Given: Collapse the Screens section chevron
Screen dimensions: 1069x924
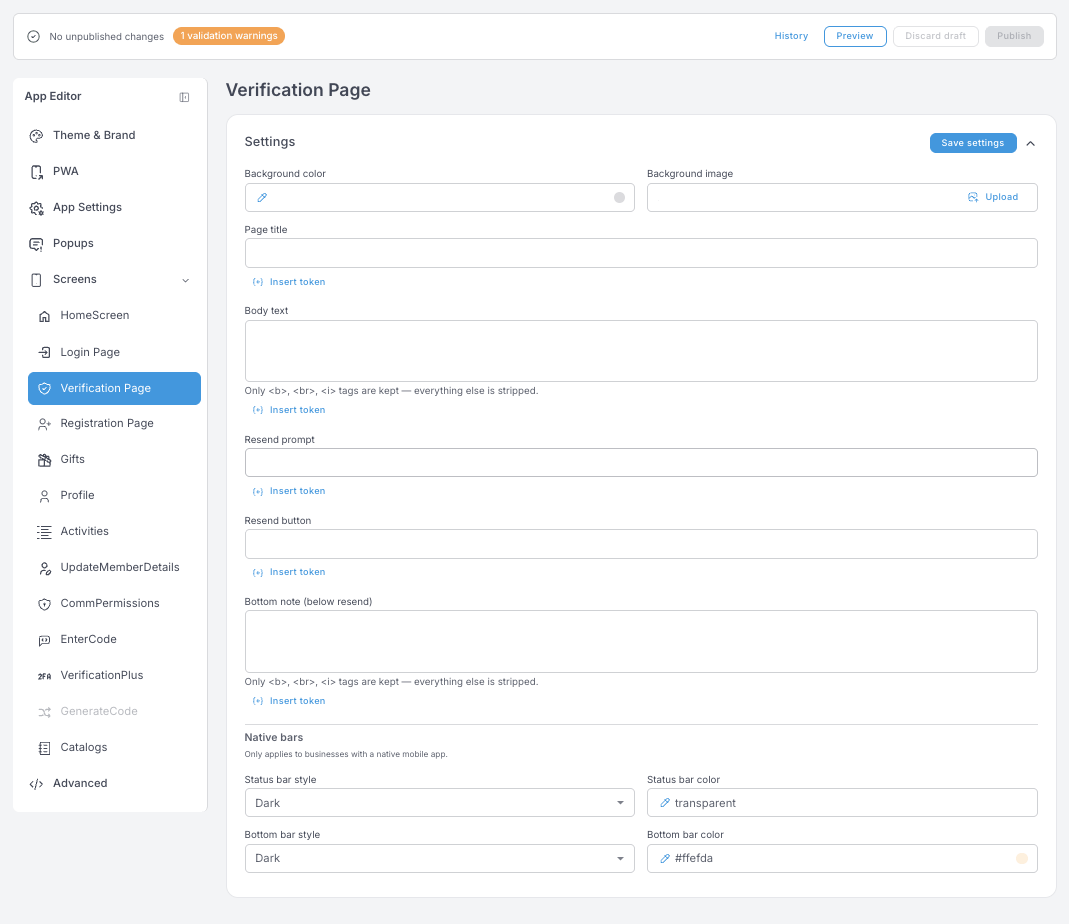Looking at the screenshot, I should 185,280.
